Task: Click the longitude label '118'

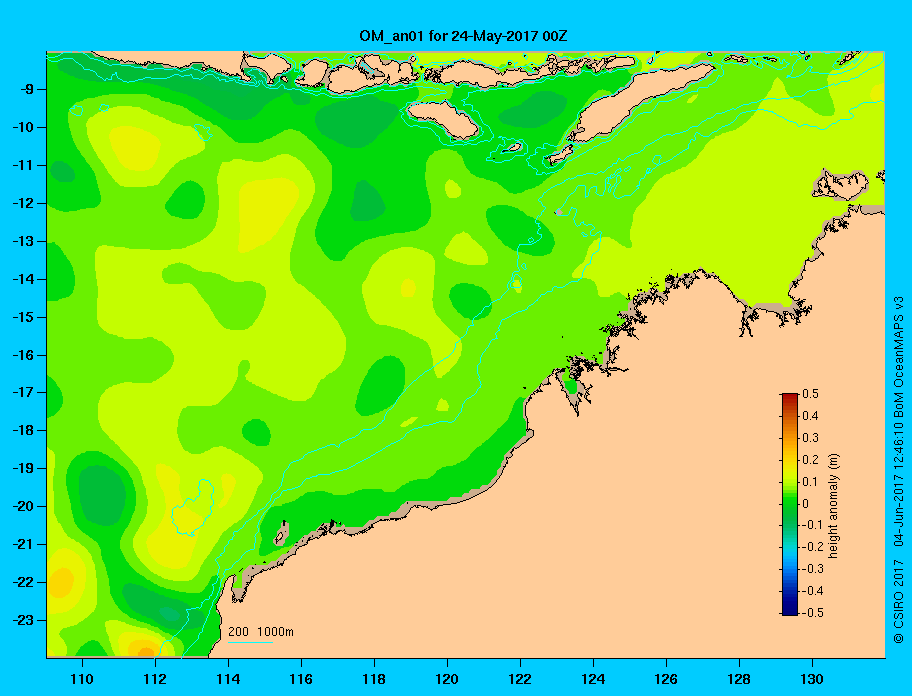Action: point(374,679)
